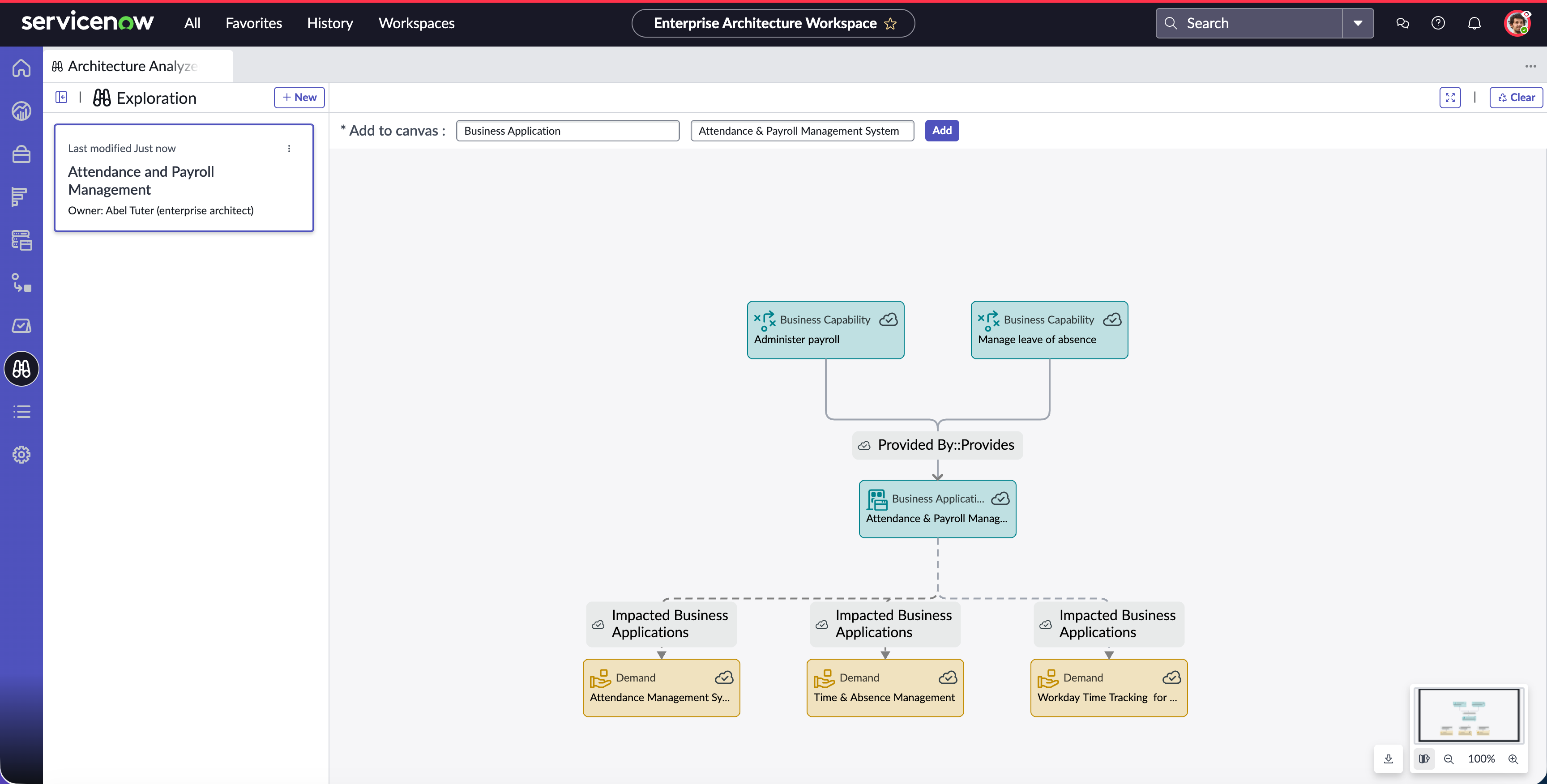Click status icon on Business Application node
1547x784 pixels.
coord(1000,498)
